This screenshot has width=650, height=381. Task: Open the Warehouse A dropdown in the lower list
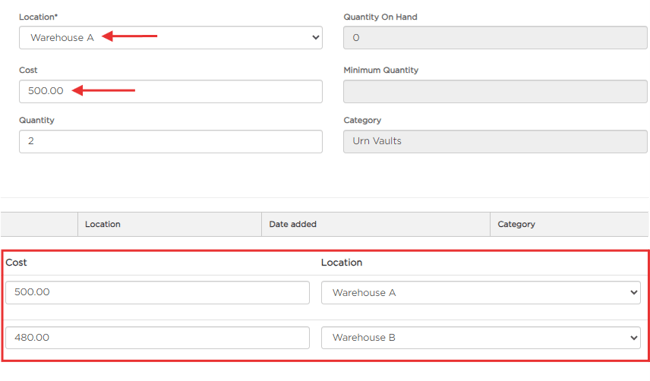481,293
